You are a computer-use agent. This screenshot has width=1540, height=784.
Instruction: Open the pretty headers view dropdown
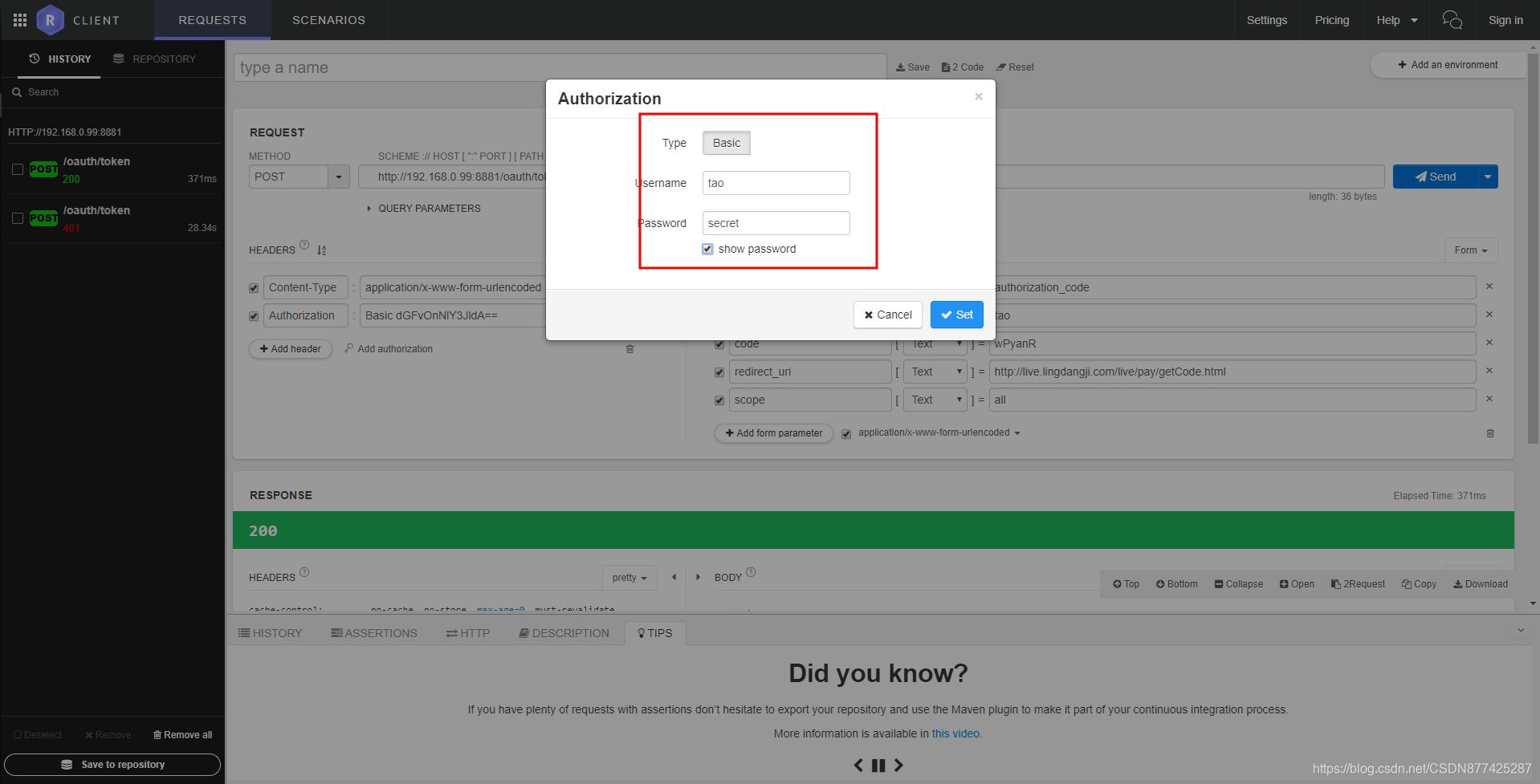[629, 578]
